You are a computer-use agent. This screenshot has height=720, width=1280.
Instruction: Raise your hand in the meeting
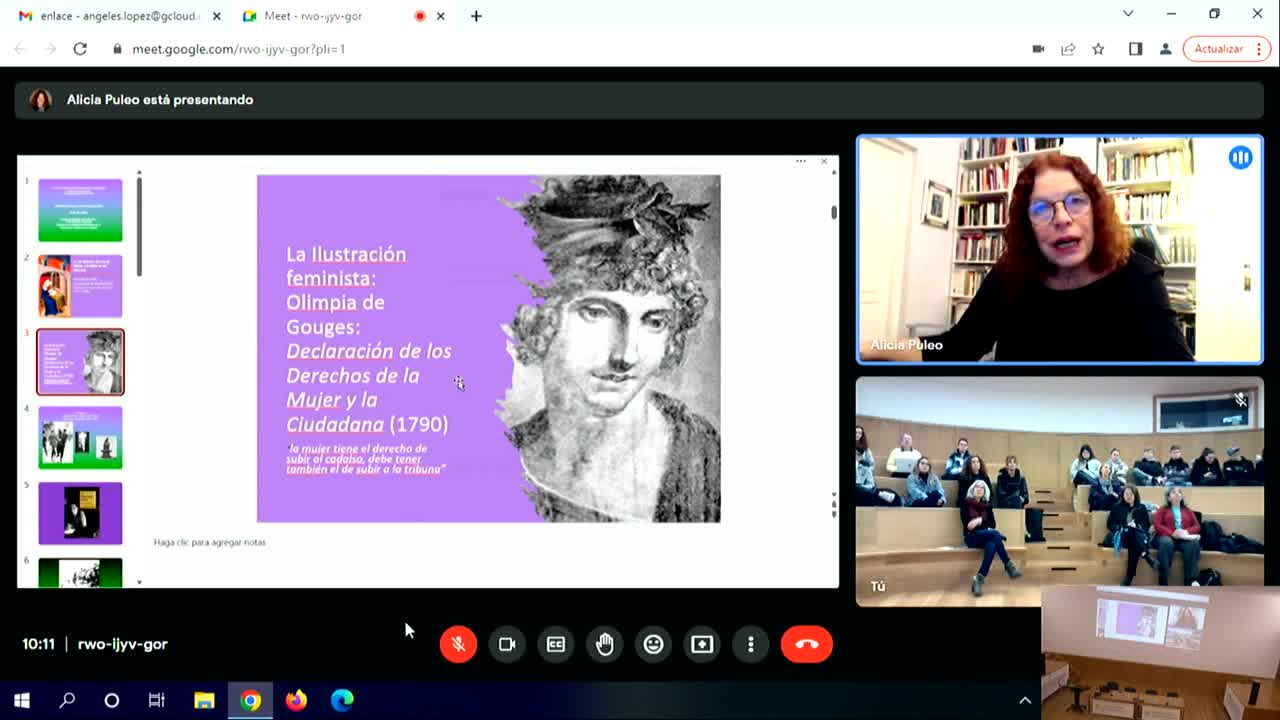(x=605, y=644)
